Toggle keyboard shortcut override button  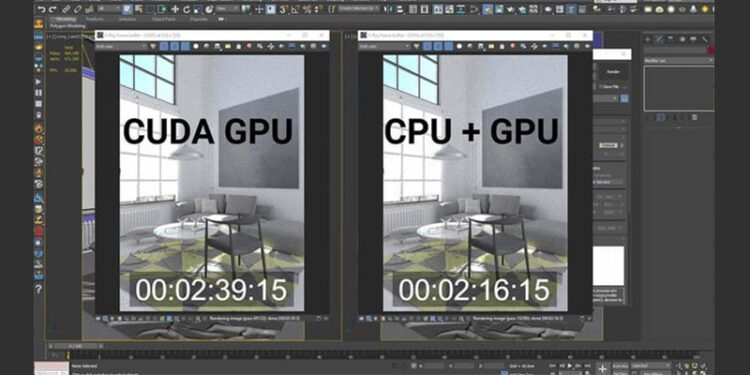(x=271, y=9)
